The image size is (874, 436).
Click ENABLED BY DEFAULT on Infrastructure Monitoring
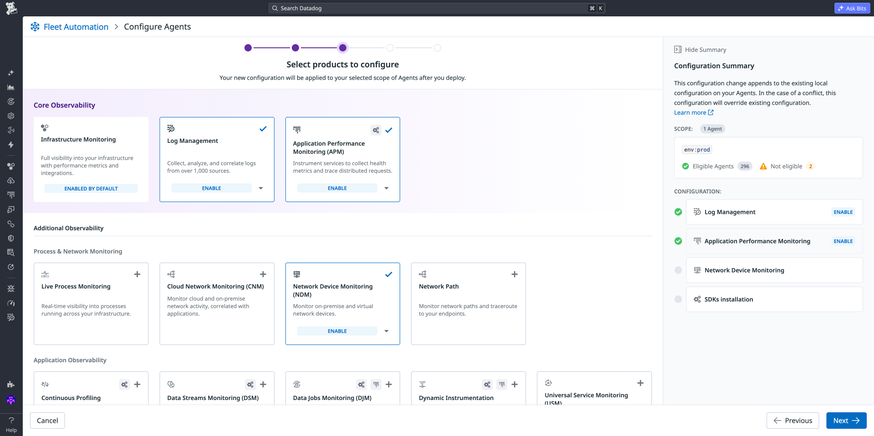(x=91, y=188)
